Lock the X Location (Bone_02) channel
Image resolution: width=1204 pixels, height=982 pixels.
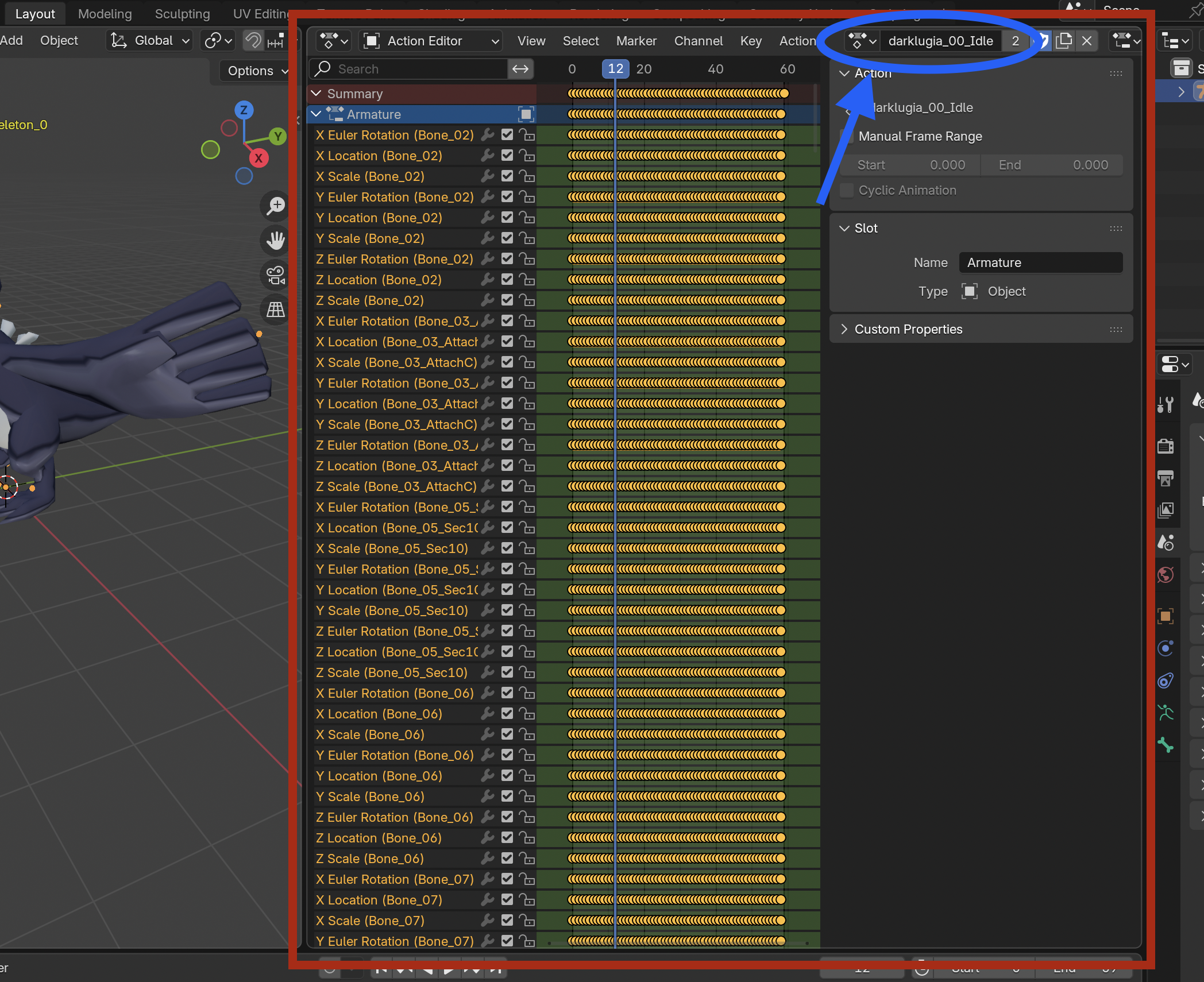click(527, 156)
